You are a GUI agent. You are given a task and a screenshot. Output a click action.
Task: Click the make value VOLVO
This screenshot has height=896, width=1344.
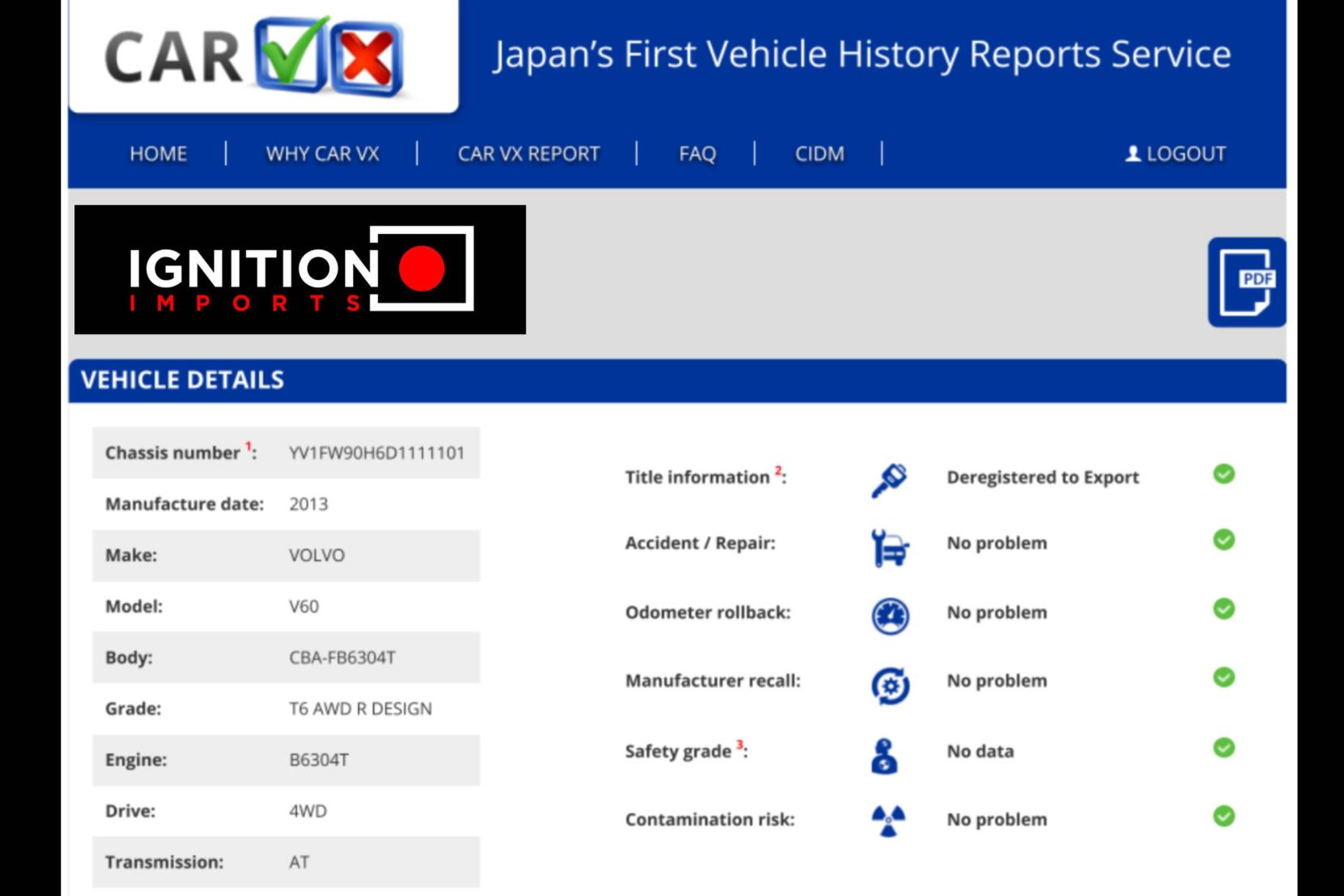317,555
